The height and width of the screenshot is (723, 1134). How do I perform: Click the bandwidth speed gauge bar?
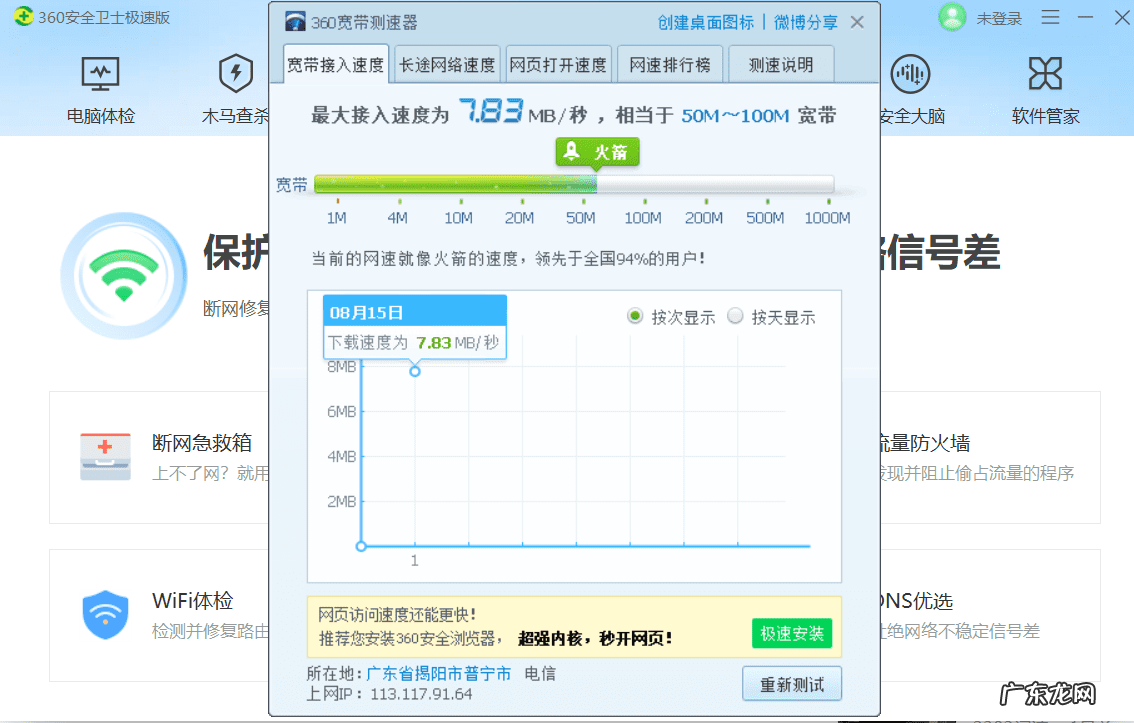pyautogui.click(x=573, y=184)
